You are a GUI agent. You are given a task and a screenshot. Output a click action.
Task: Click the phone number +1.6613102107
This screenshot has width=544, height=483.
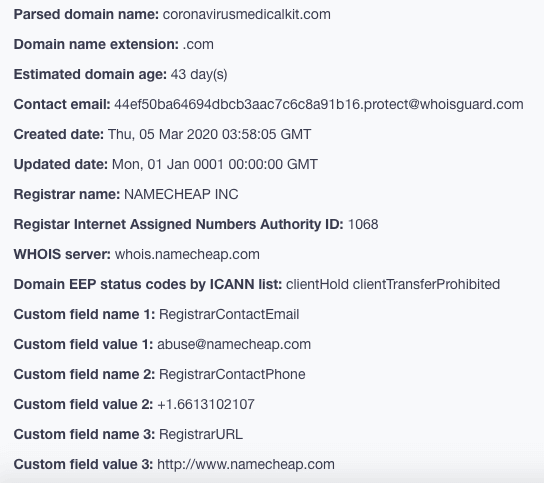tap(206, 405)
